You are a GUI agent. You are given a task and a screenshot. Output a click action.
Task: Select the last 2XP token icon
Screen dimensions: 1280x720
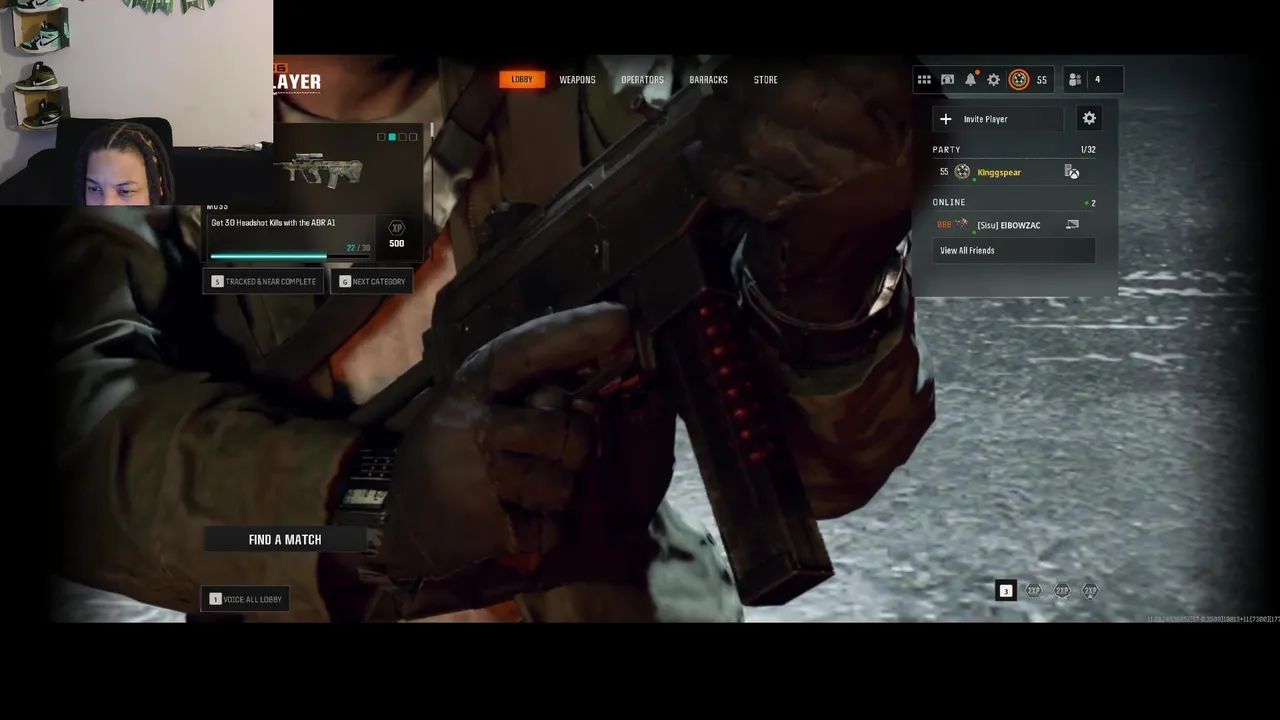1090,591
